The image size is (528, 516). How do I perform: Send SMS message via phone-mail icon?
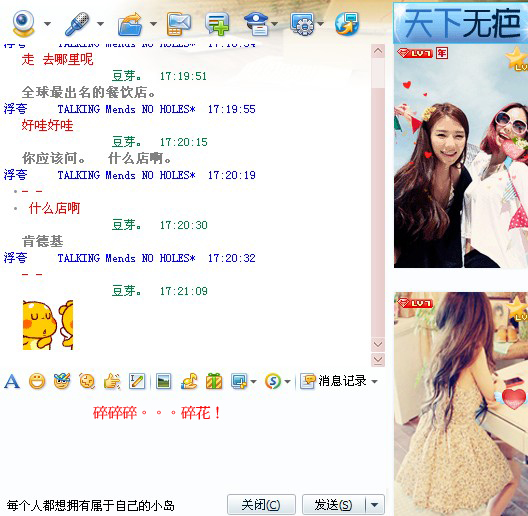(x=179, y=24)
